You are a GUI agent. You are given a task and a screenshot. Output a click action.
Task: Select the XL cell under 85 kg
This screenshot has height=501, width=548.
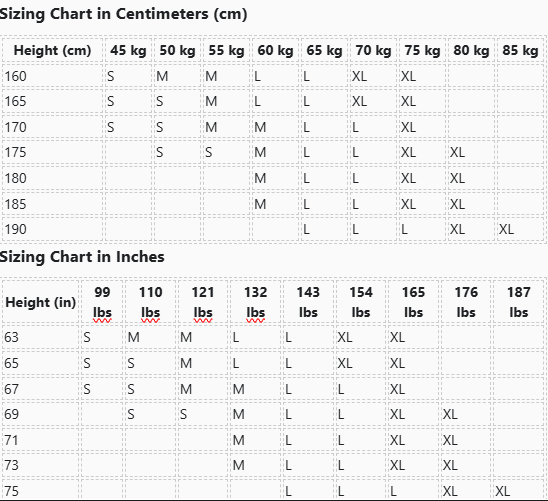(520, 229)
